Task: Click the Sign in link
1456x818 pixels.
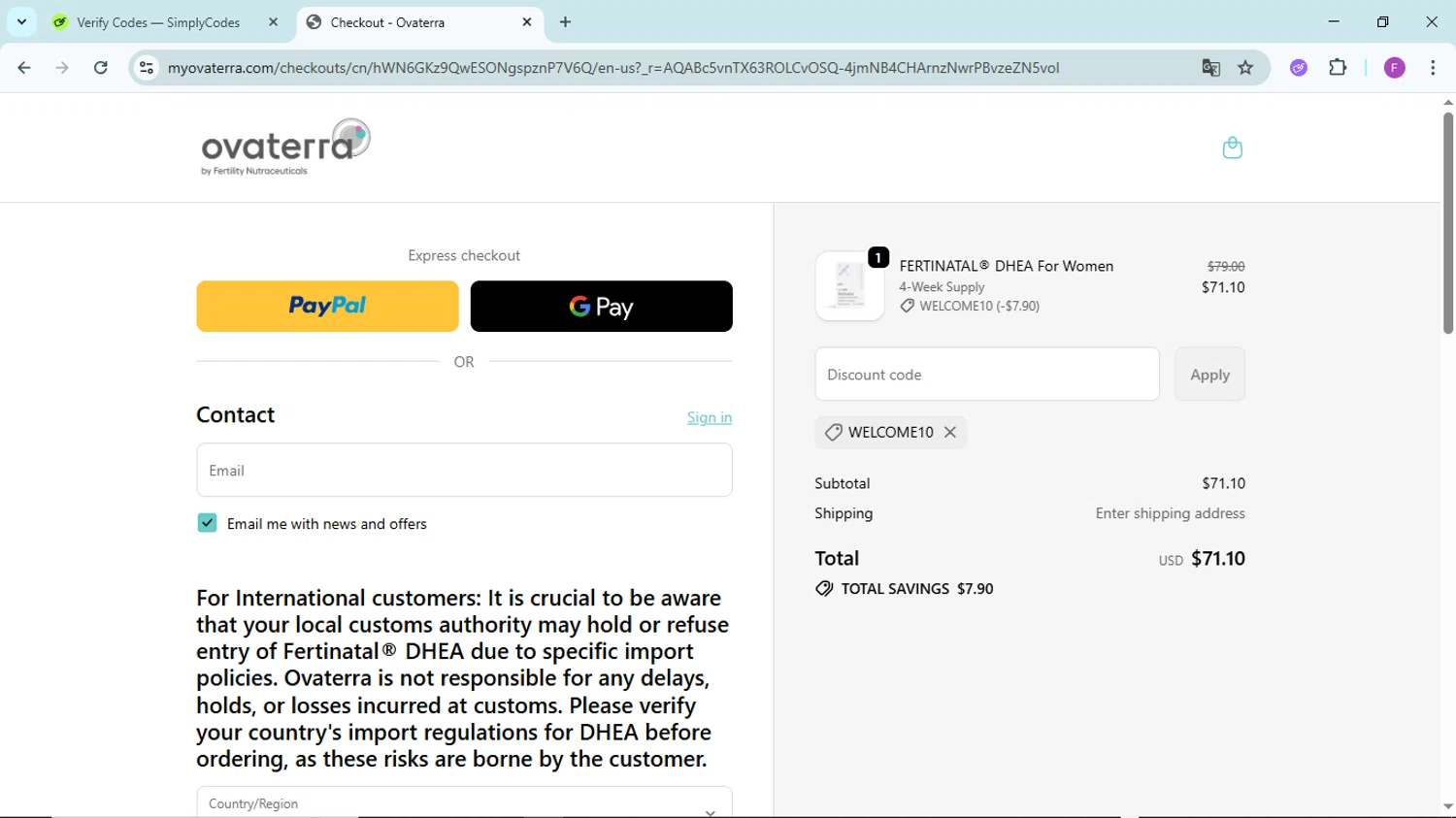Action: click(710, 417)
